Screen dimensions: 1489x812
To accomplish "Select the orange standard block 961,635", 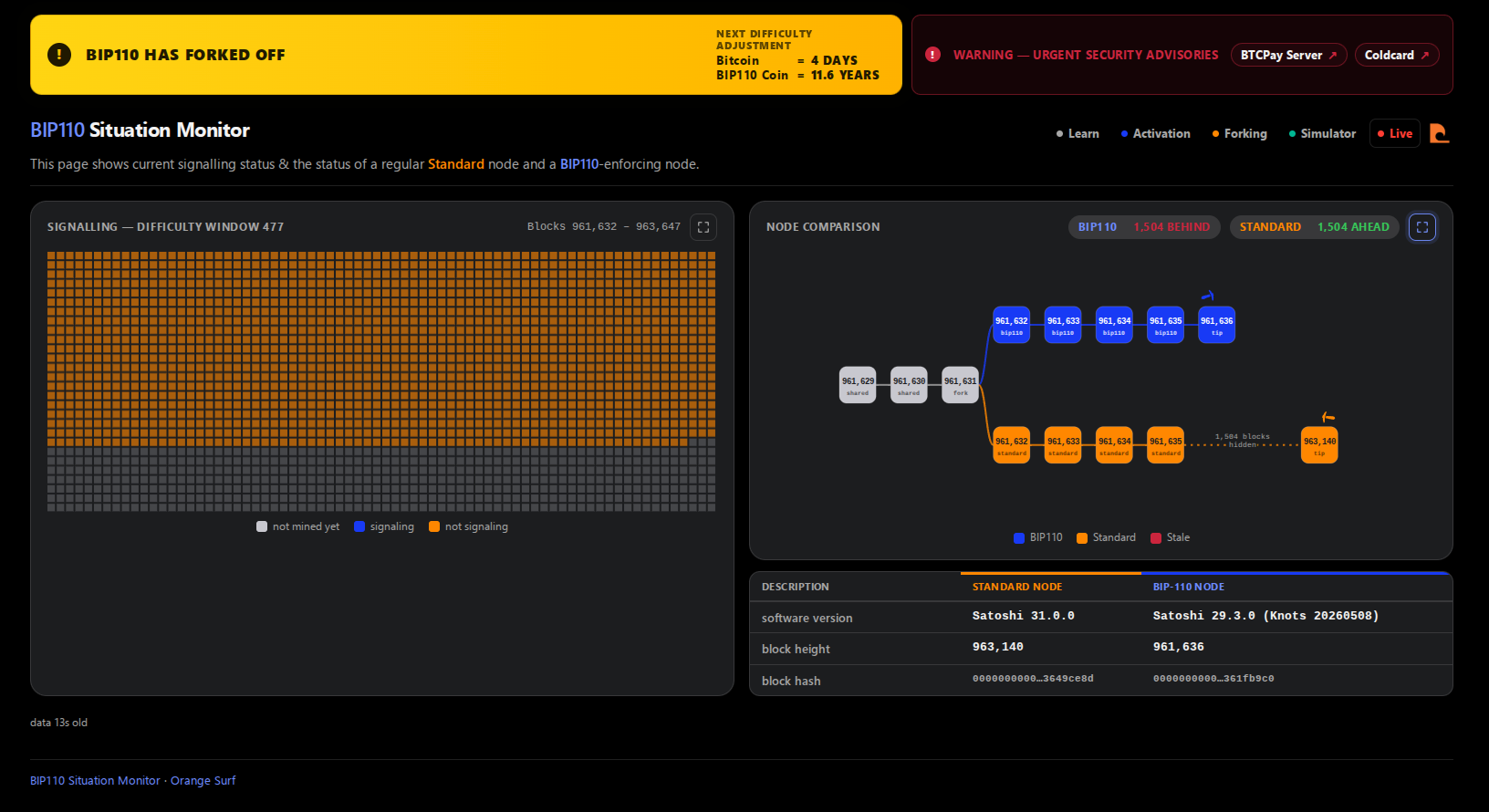I will [x=1166, y=445].
